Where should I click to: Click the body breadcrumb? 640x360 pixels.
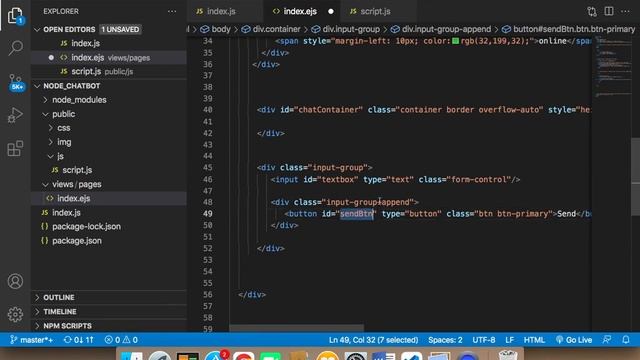(x=221, y=29)
